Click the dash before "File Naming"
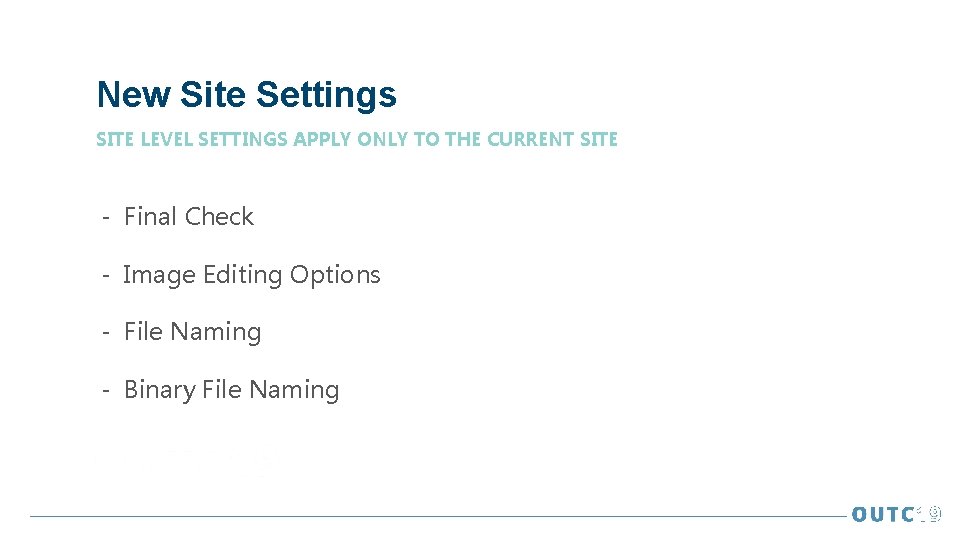This screenshot has height=540, width=960. pos(105,332)
